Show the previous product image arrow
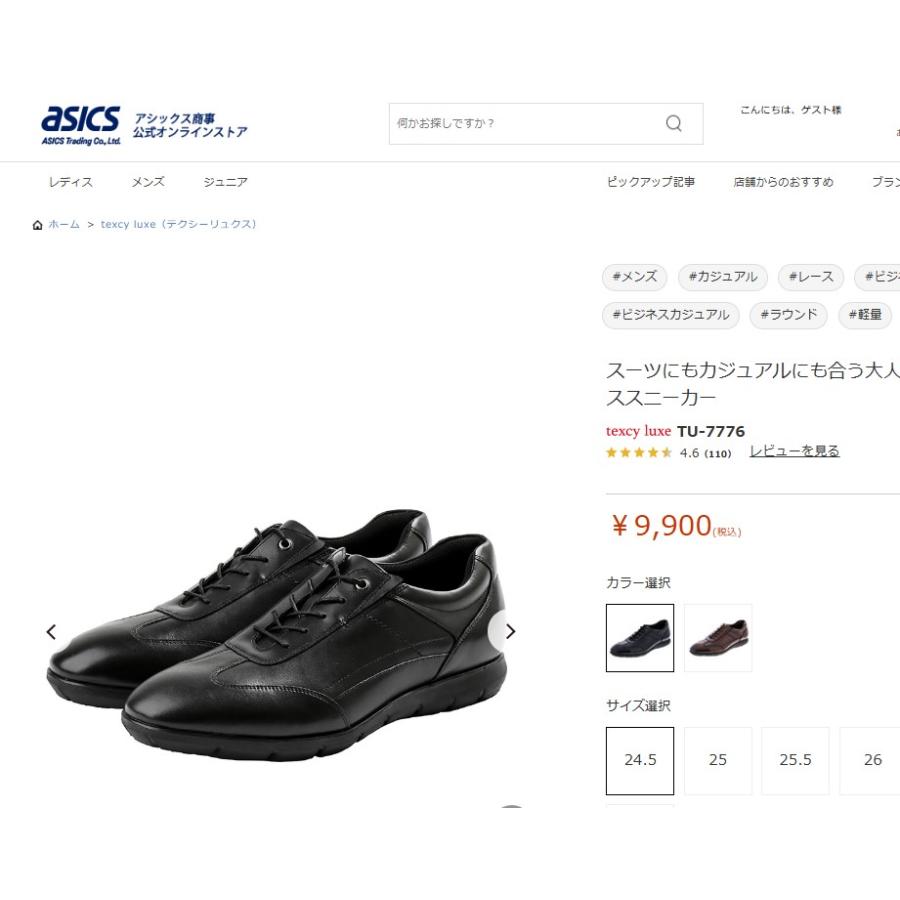Image resolution: width=900 pixels, height=900 pixels. (x=51, y=631)
